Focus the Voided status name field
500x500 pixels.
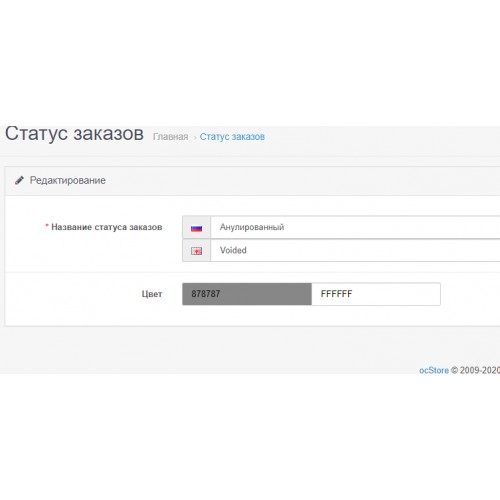point(355,250)
